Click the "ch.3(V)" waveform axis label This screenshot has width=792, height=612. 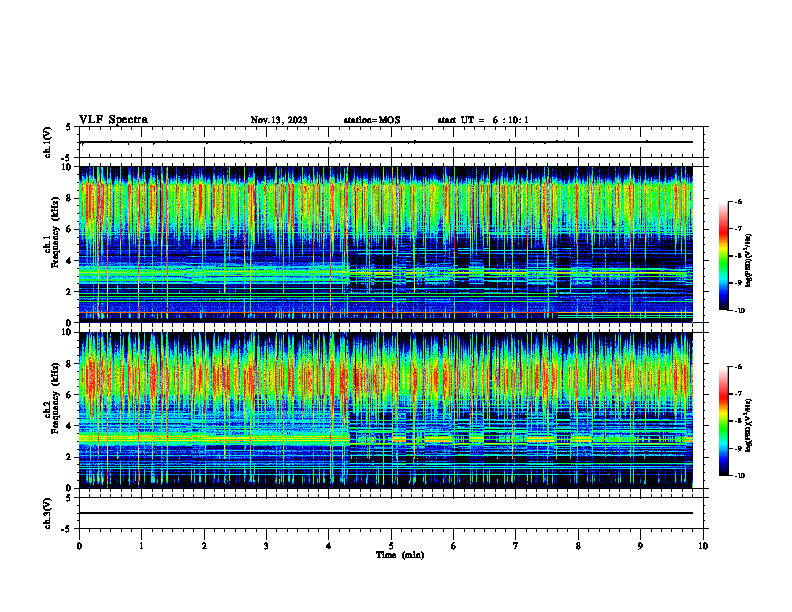pos(48,513)
